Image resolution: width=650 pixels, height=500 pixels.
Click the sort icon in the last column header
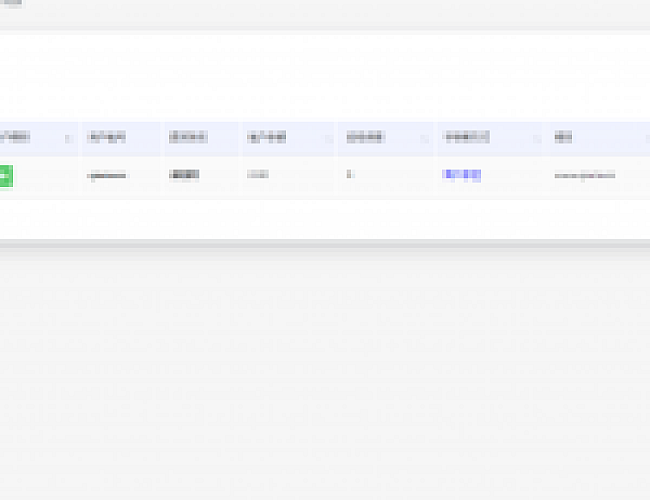tap(647, 139)
